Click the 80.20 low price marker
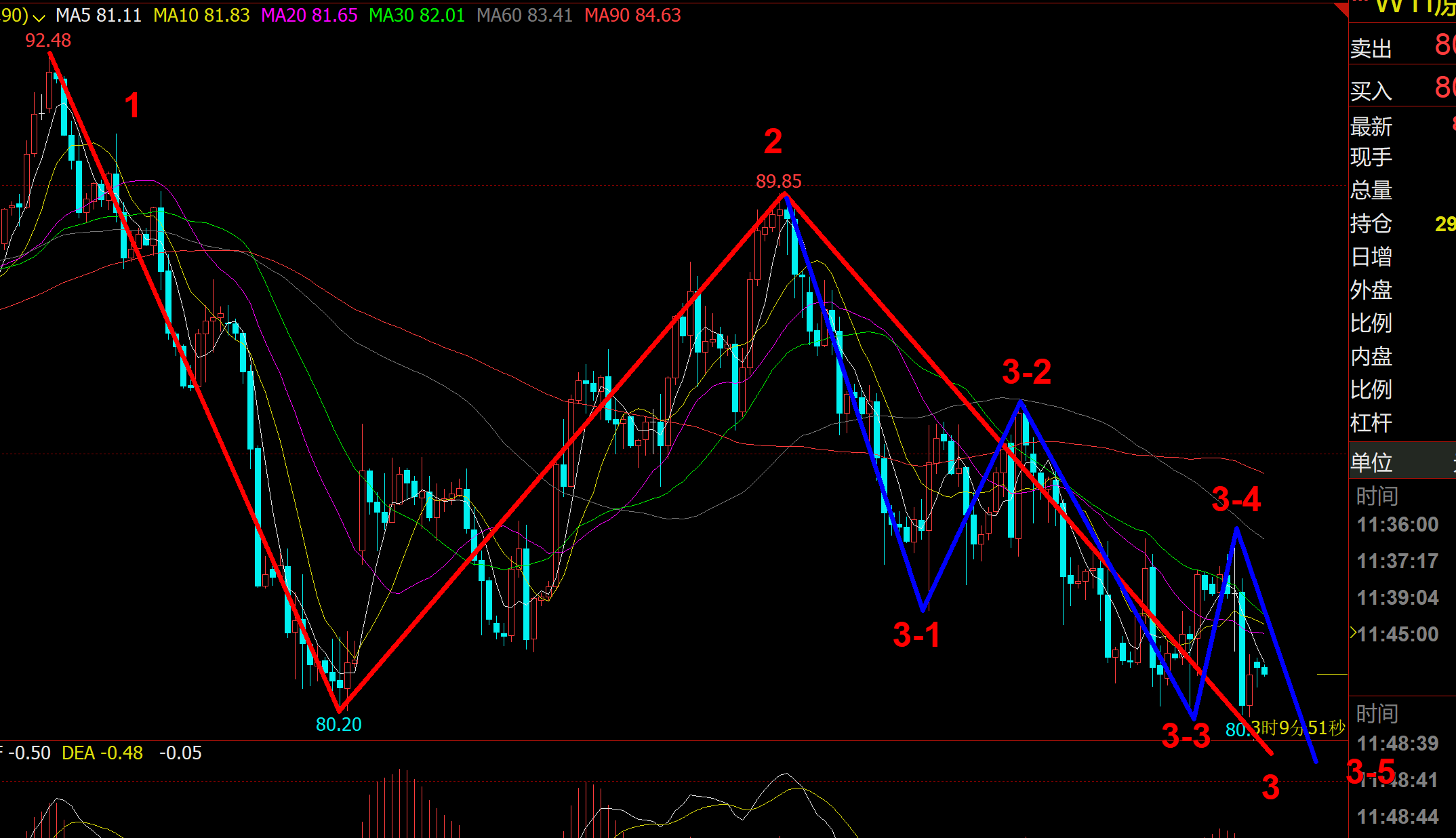The width and height of the screenshot is (1456, 838). (x=338, y=725)
